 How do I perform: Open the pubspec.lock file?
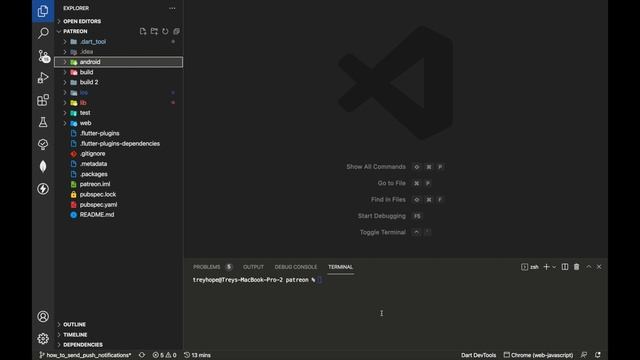coord(118,195)
